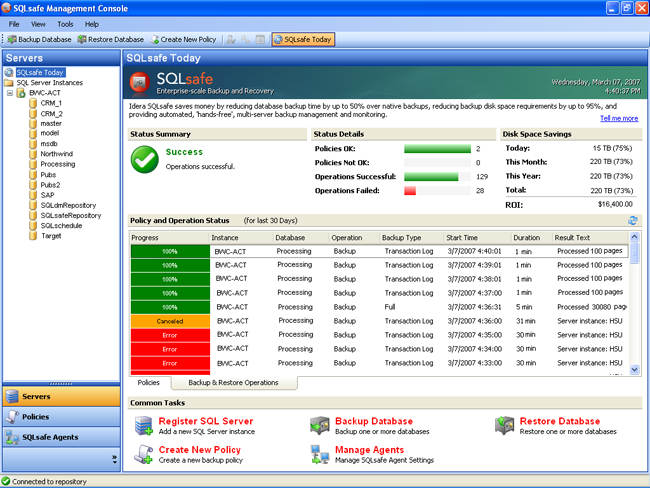Click the Manage Agents task icon

(x=320, y=454)
